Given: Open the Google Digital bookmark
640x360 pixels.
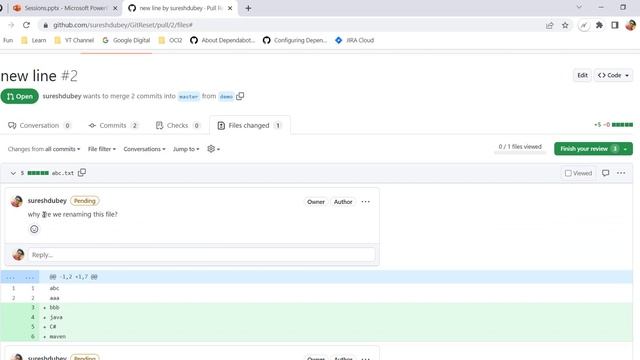Looking at the screenshot, I should pos(126,40).
